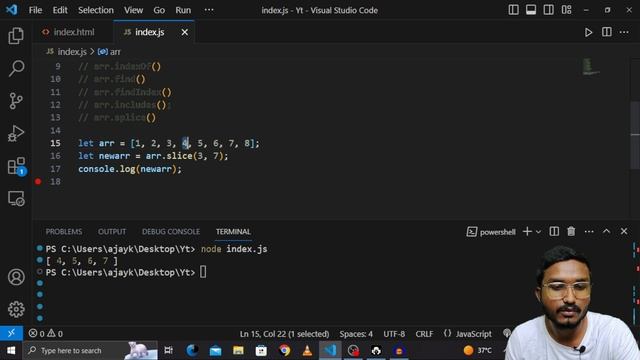The image size is (640, 360).
Task: Open errors and warnings count in status bar
Action: (x=45, y=333)
